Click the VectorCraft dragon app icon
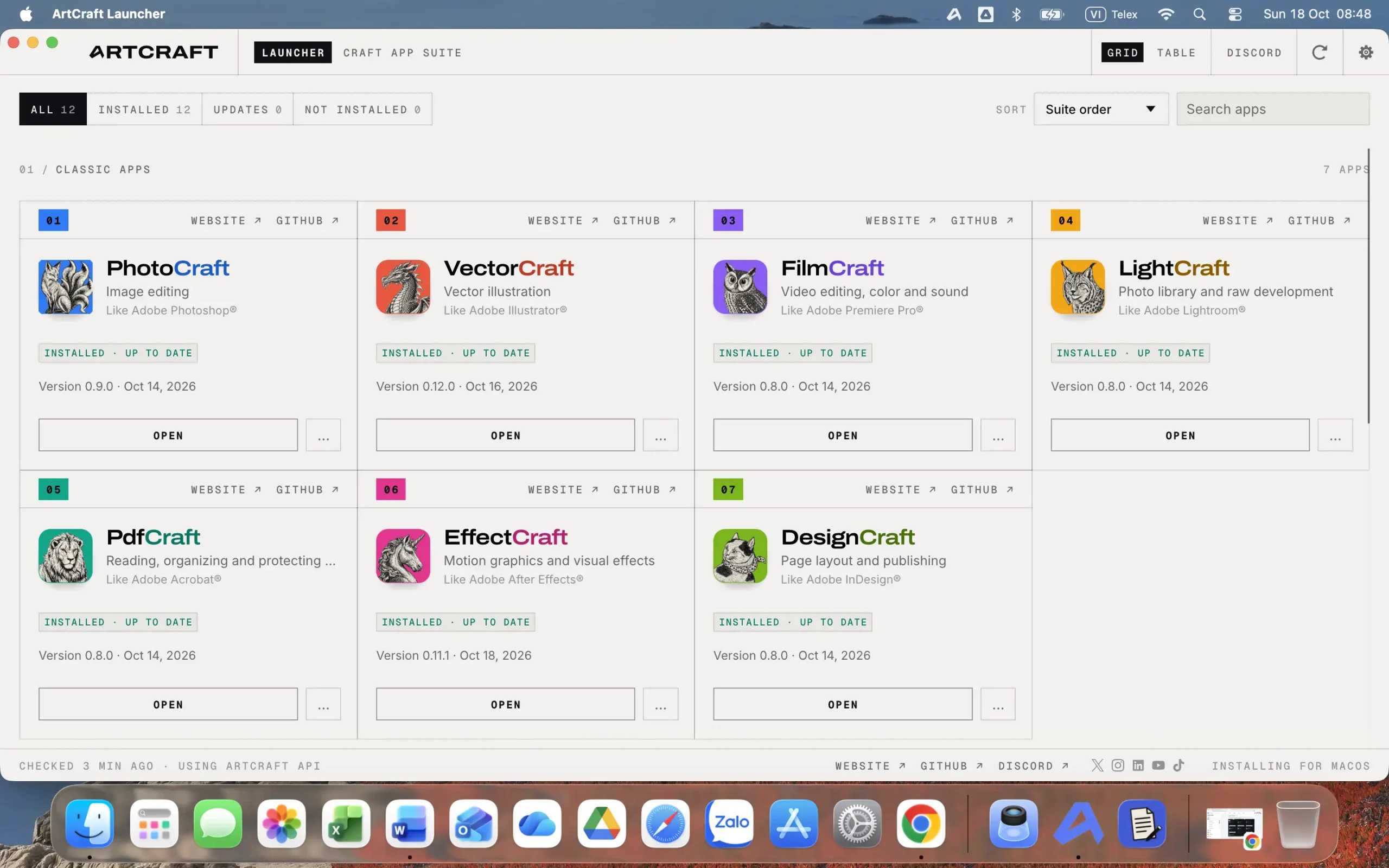This screenshot has width=1389, height=868. pyautogui.click(x=403, y=287)
